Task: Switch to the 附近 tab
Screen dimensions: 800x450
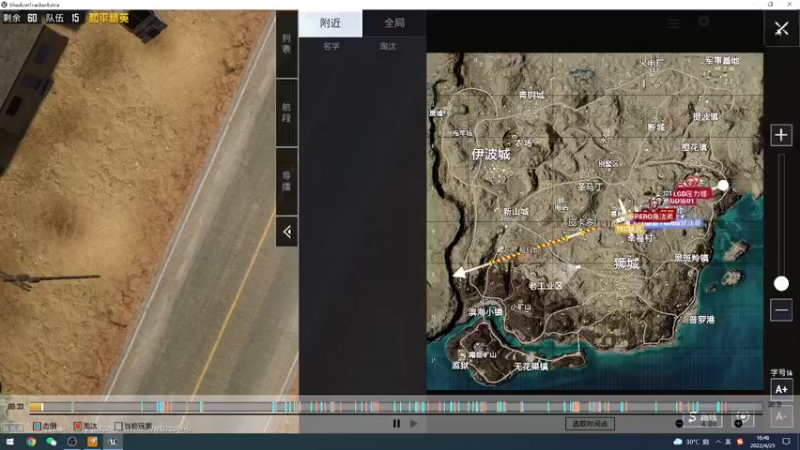Action: pyautogui.click(x=331, y=23)
